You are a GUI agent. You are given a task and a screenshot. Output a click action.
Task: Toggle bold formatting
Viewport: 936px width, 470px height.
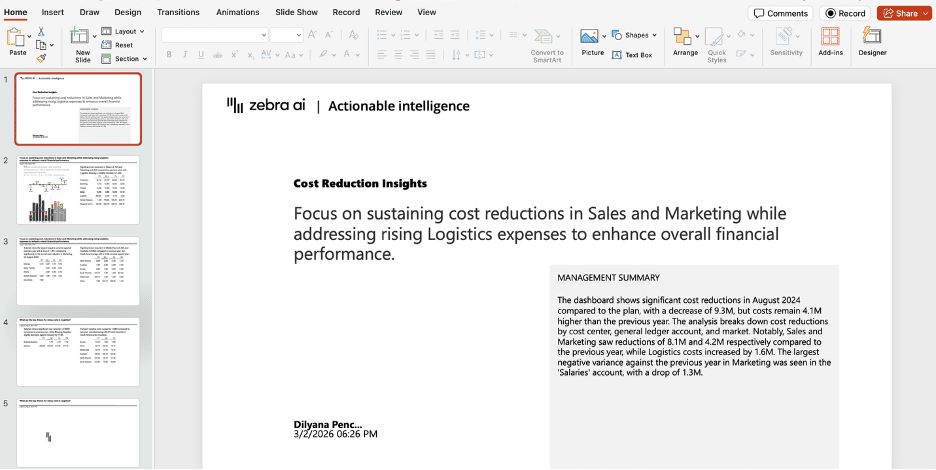tap(170, 55)
